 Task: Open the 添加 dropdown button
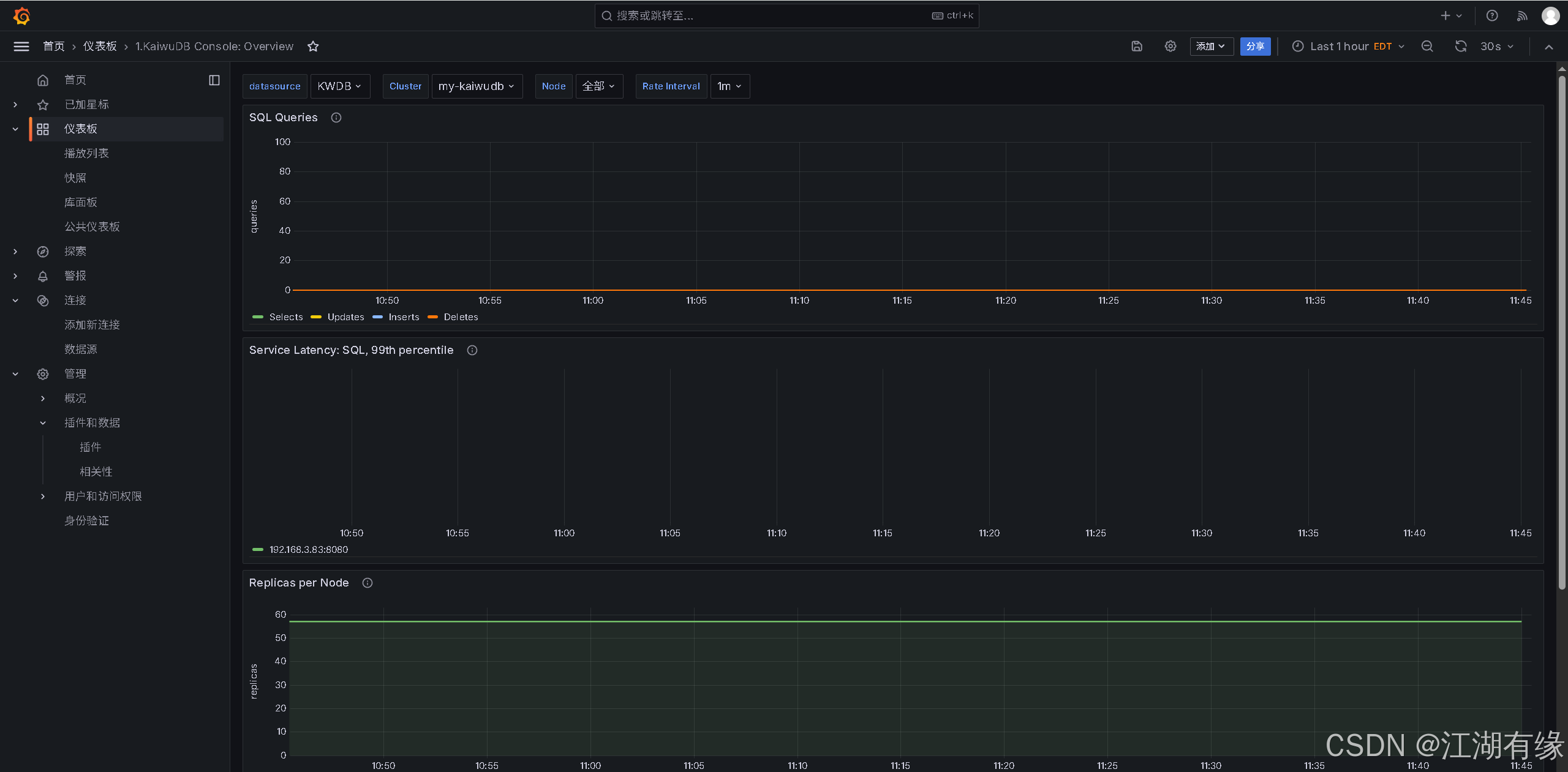tap(1211, 47)
